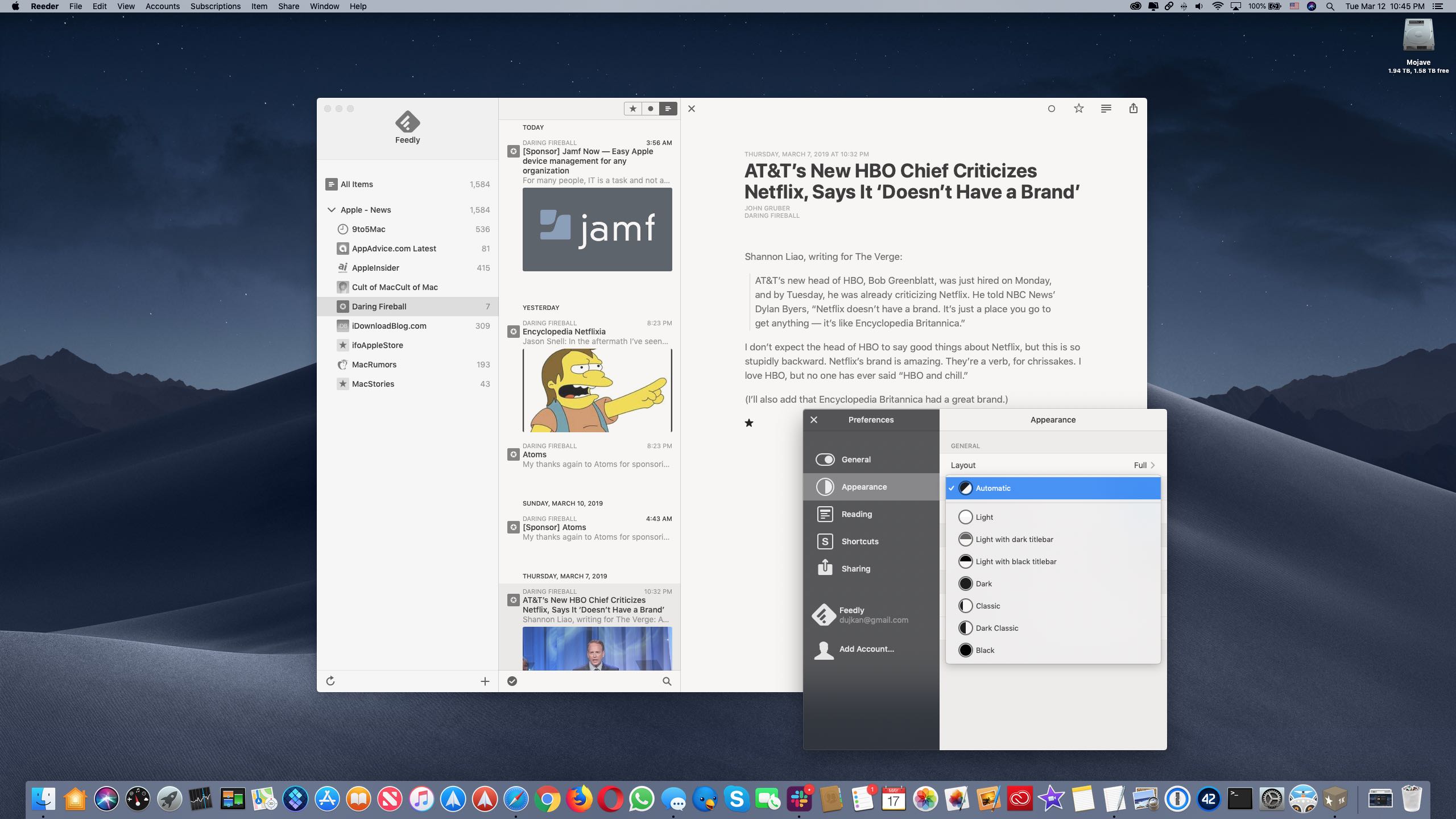The image size is (1456, 819).
Task: Collapse the Apple - News folder
Action: tap(331, 210)
